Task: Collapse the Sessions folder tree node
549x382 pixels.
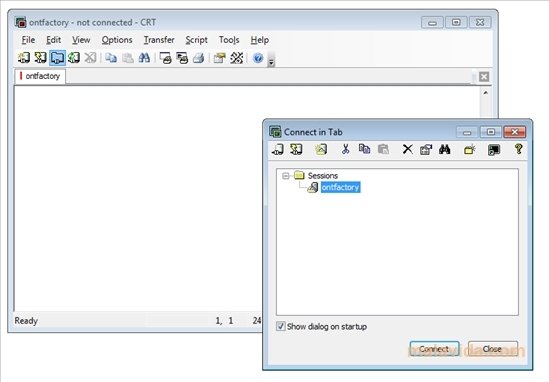Action: pos(286,176)
